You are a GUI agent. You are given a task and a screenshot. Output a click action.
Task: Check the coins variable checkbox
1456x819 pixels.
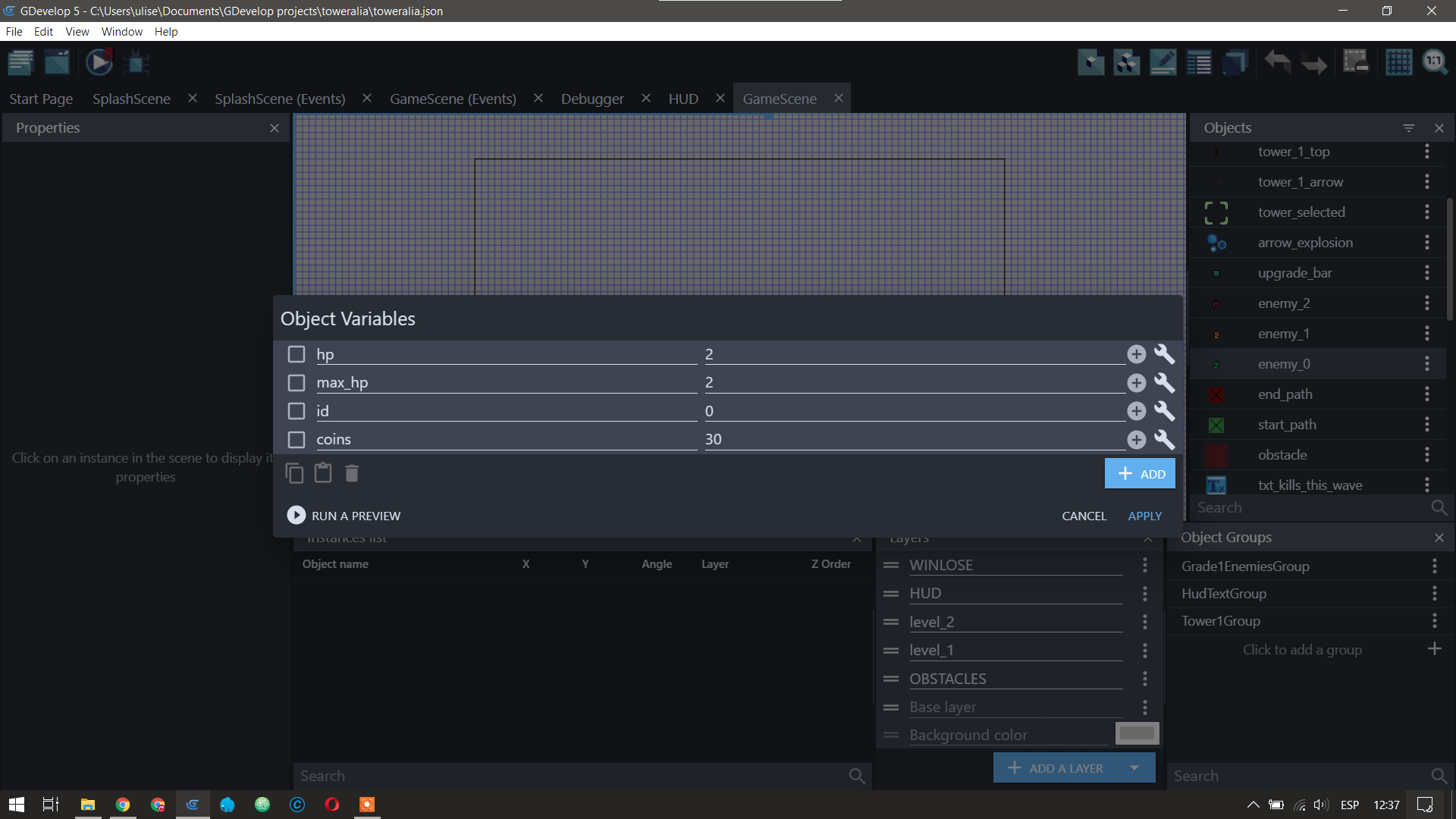click(x=297, y=440)
